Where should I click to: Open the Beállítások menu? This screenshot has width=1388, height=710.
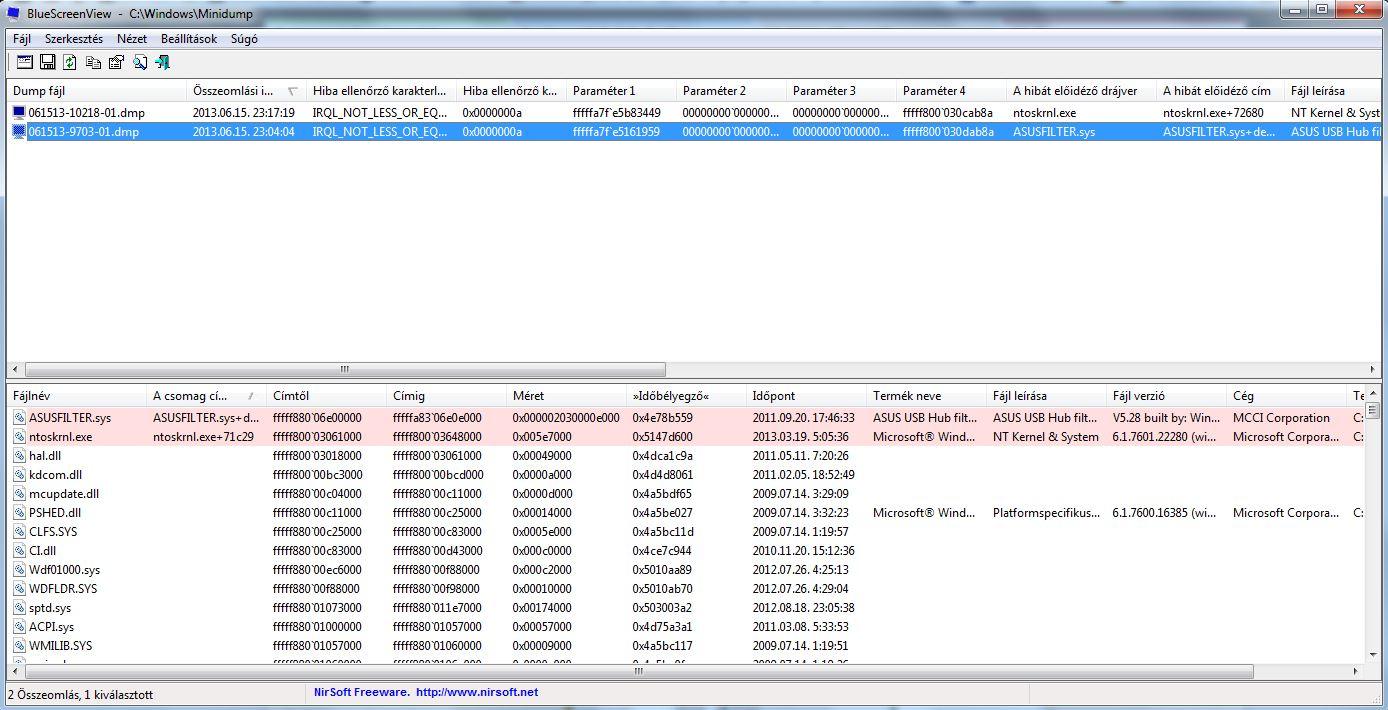pos(189,39)
